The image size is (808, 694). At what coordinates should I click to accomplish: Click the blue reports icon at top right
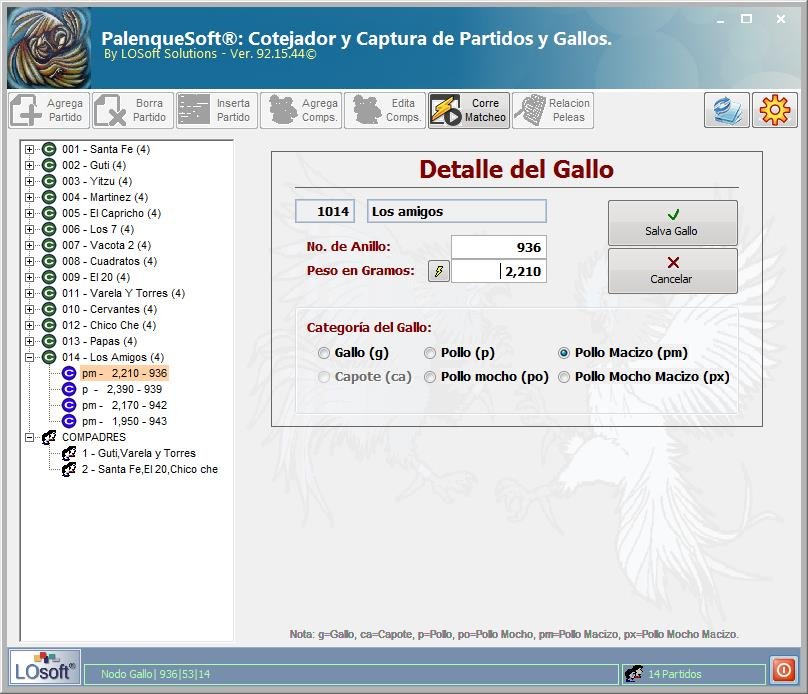[726, 110]
